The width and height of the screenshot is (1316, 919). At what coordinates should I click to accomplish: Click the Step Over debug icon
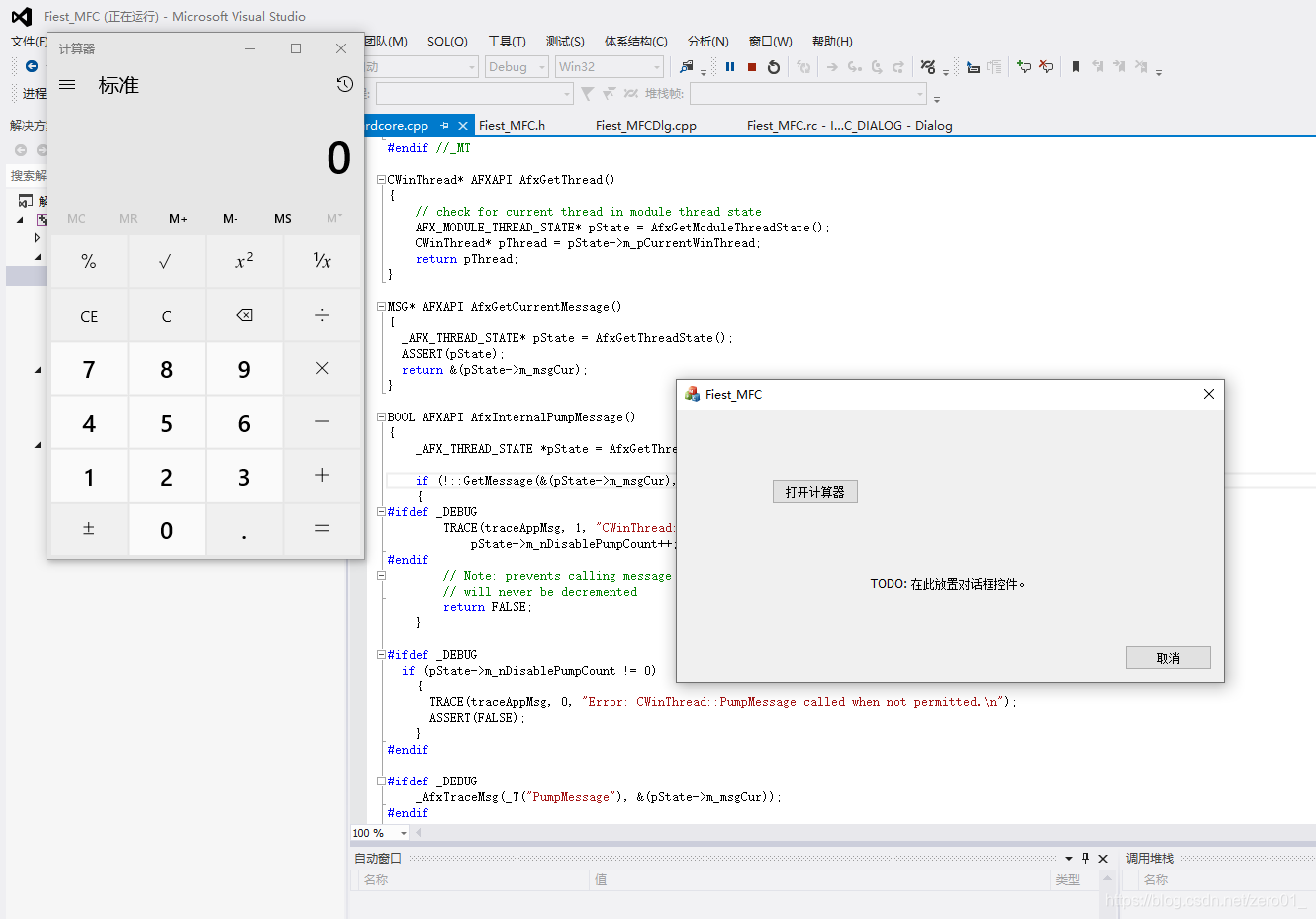coord(877,67)
